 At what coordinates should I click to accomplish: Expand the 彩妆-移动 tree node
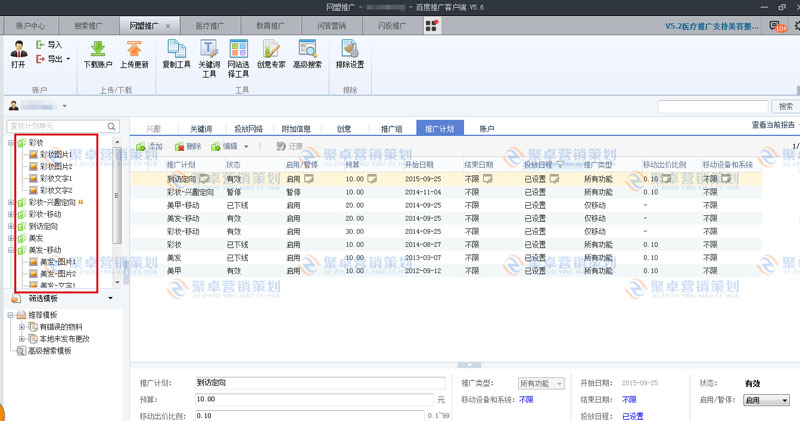[11, 214]
